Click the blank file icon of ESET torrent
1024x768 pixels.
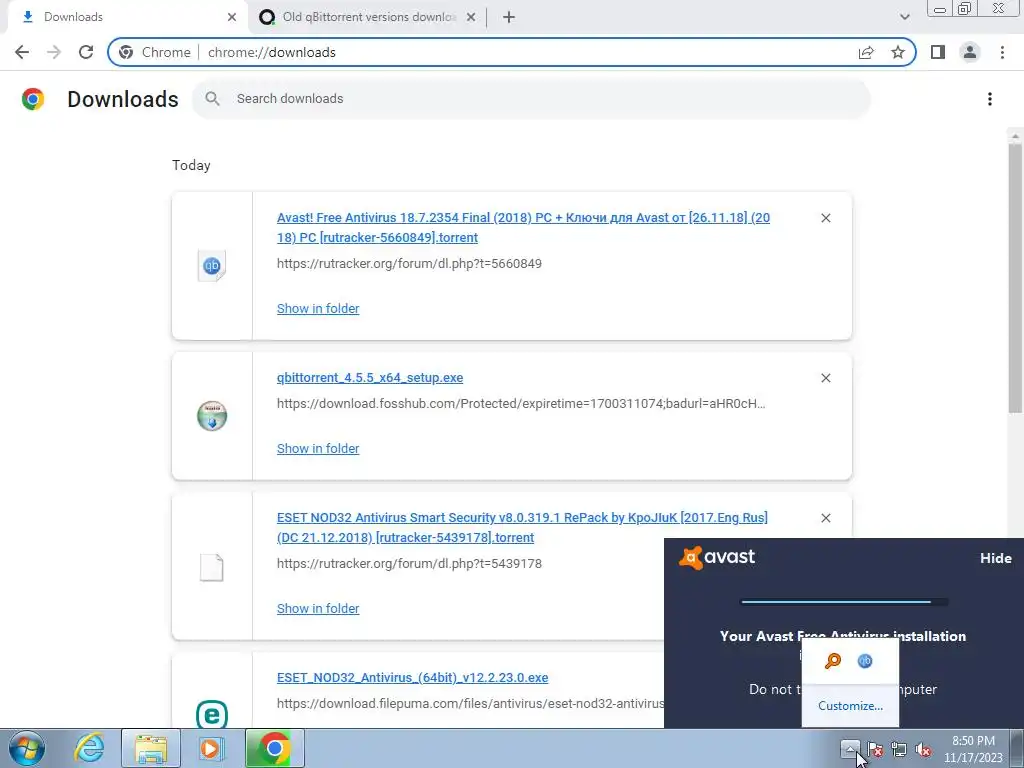[212, 568]
